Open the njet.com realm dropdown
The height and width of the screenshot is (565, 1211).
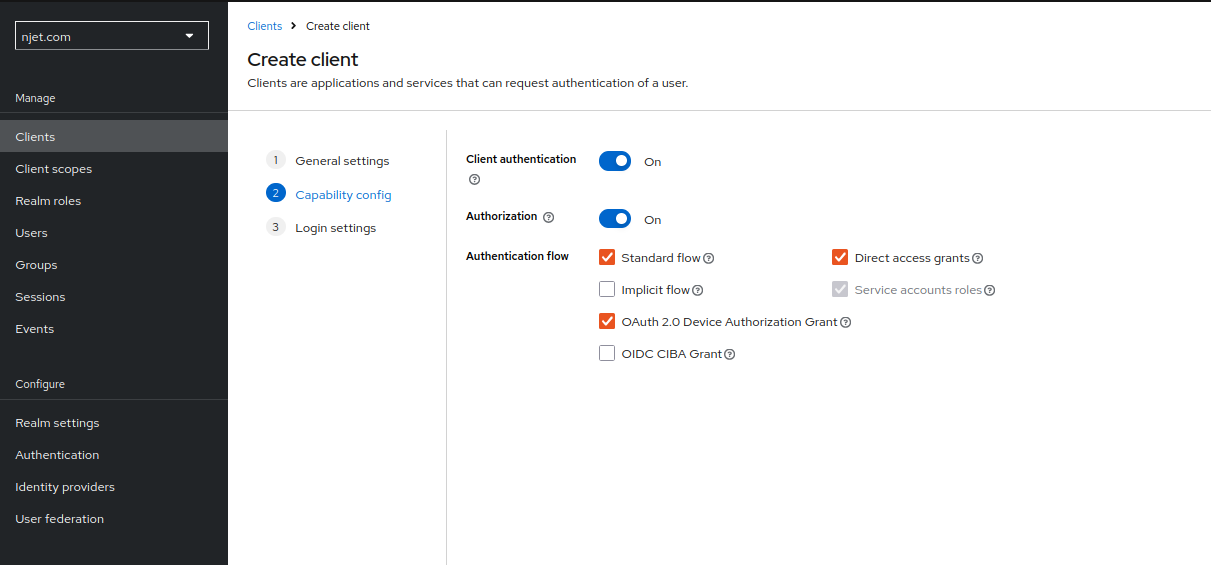(111, 37)
